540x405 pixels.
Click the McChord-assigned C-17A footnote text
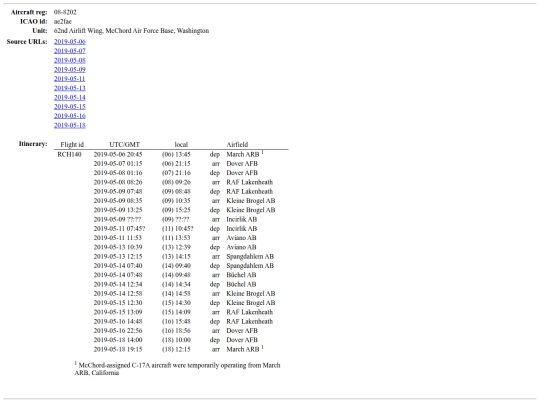click(x=178, y=369)
